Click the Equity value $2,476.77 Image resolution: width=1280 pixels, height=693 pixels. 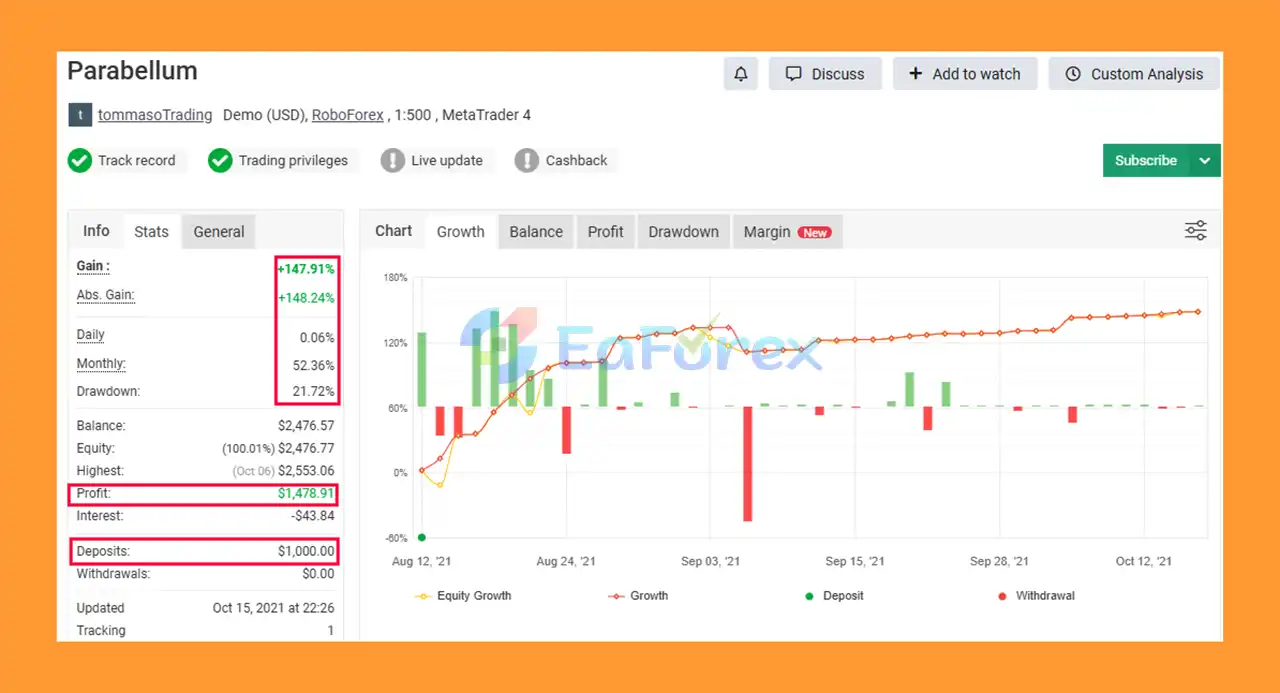pos(306,449)
